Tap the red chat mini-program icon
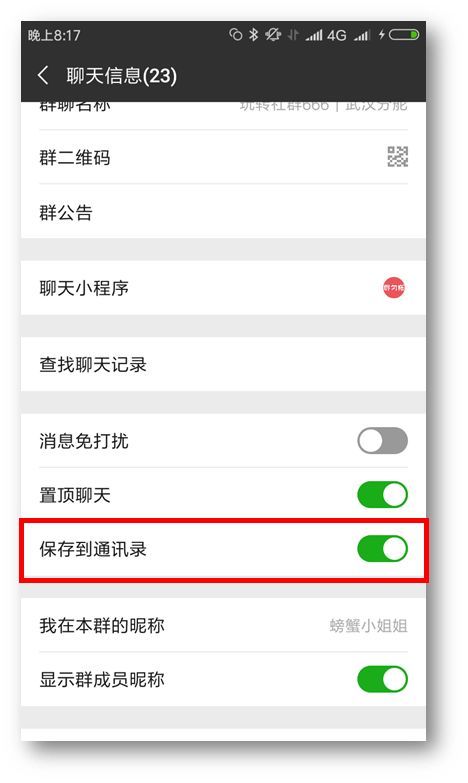This screenshot has width=468, height=783. (394, 288)
